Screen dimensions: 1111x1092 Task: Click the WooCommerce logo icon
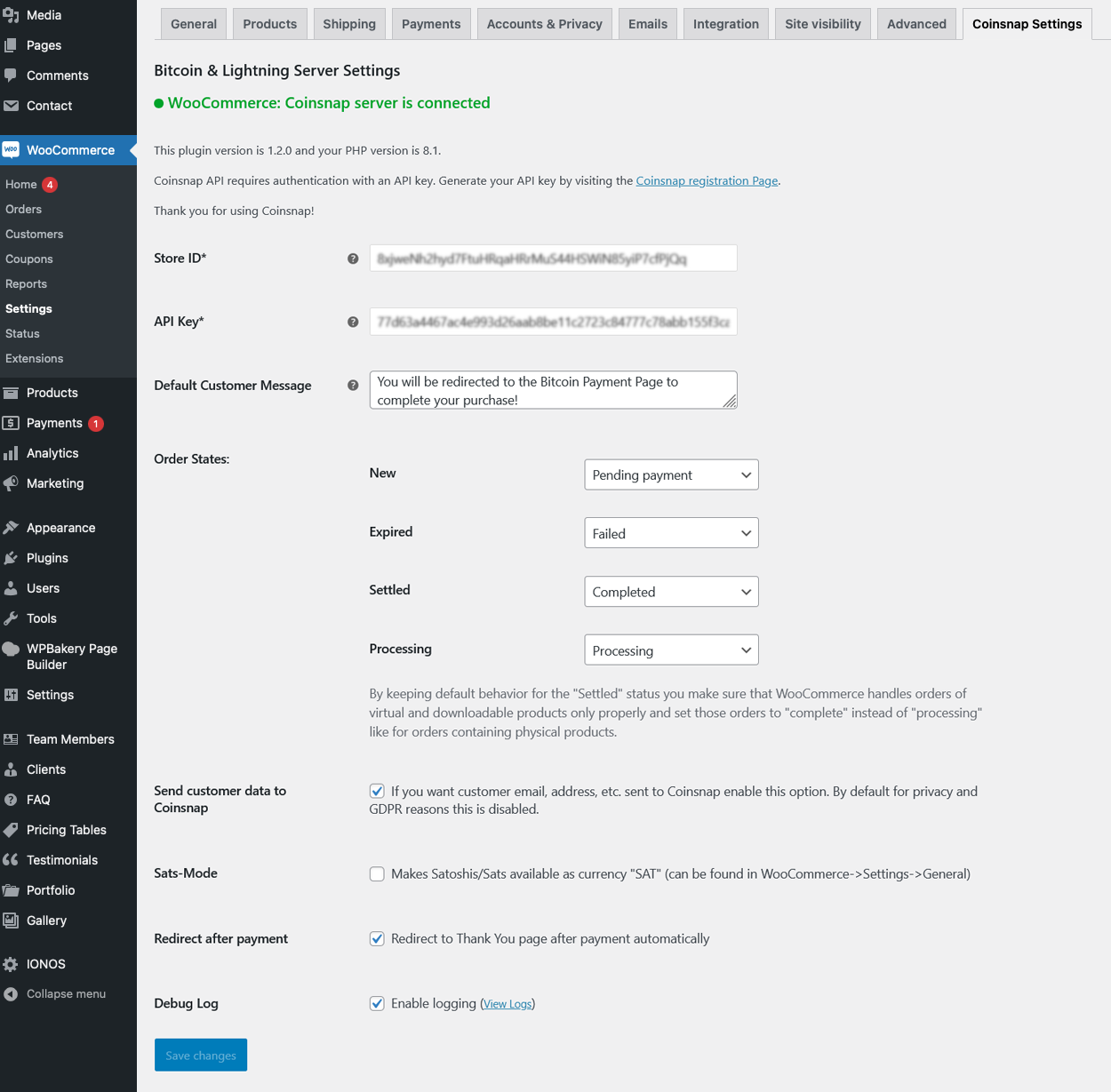pyautogui.click(x=11, y=150)
